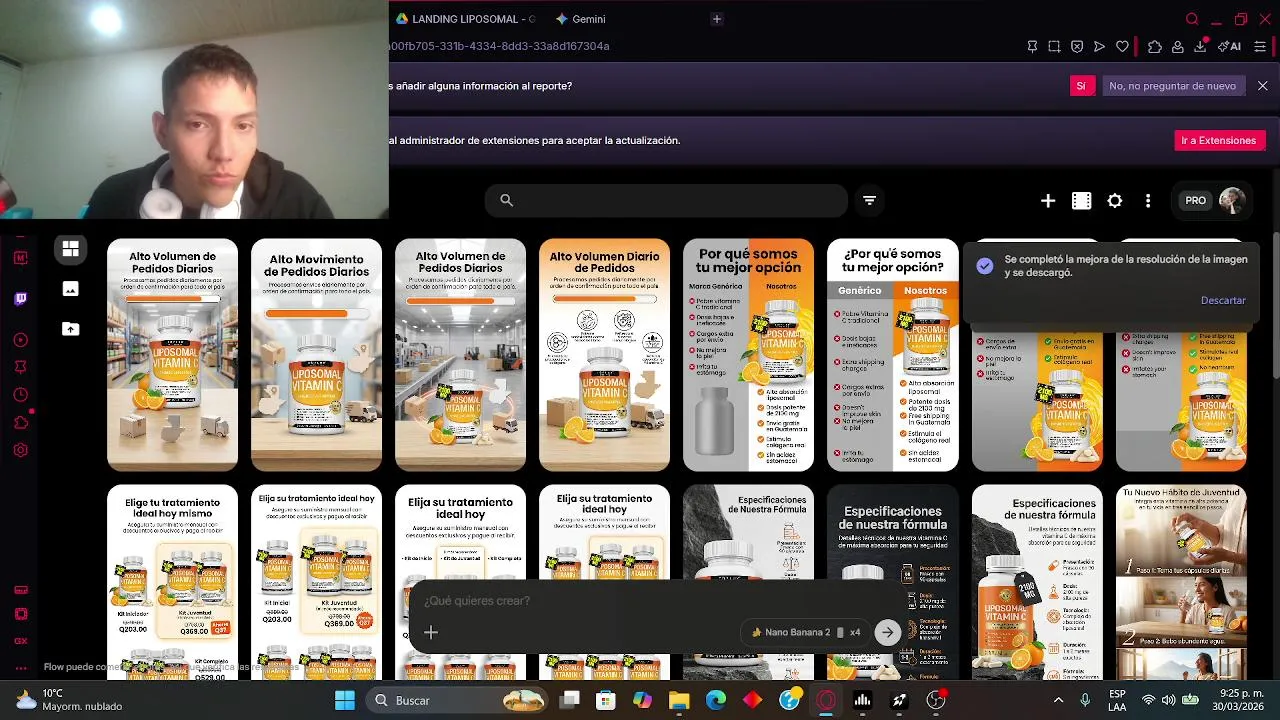Open the user profile avatar
The width and height of the screenshot is (1280, 720).
1232,201
